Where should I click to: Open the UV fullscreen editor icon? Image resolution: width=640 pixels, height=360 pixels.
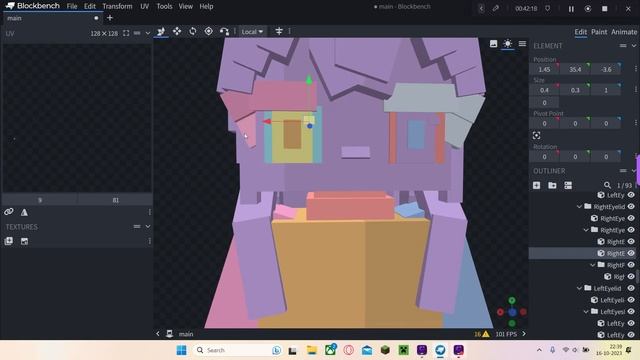click(126, 33)
